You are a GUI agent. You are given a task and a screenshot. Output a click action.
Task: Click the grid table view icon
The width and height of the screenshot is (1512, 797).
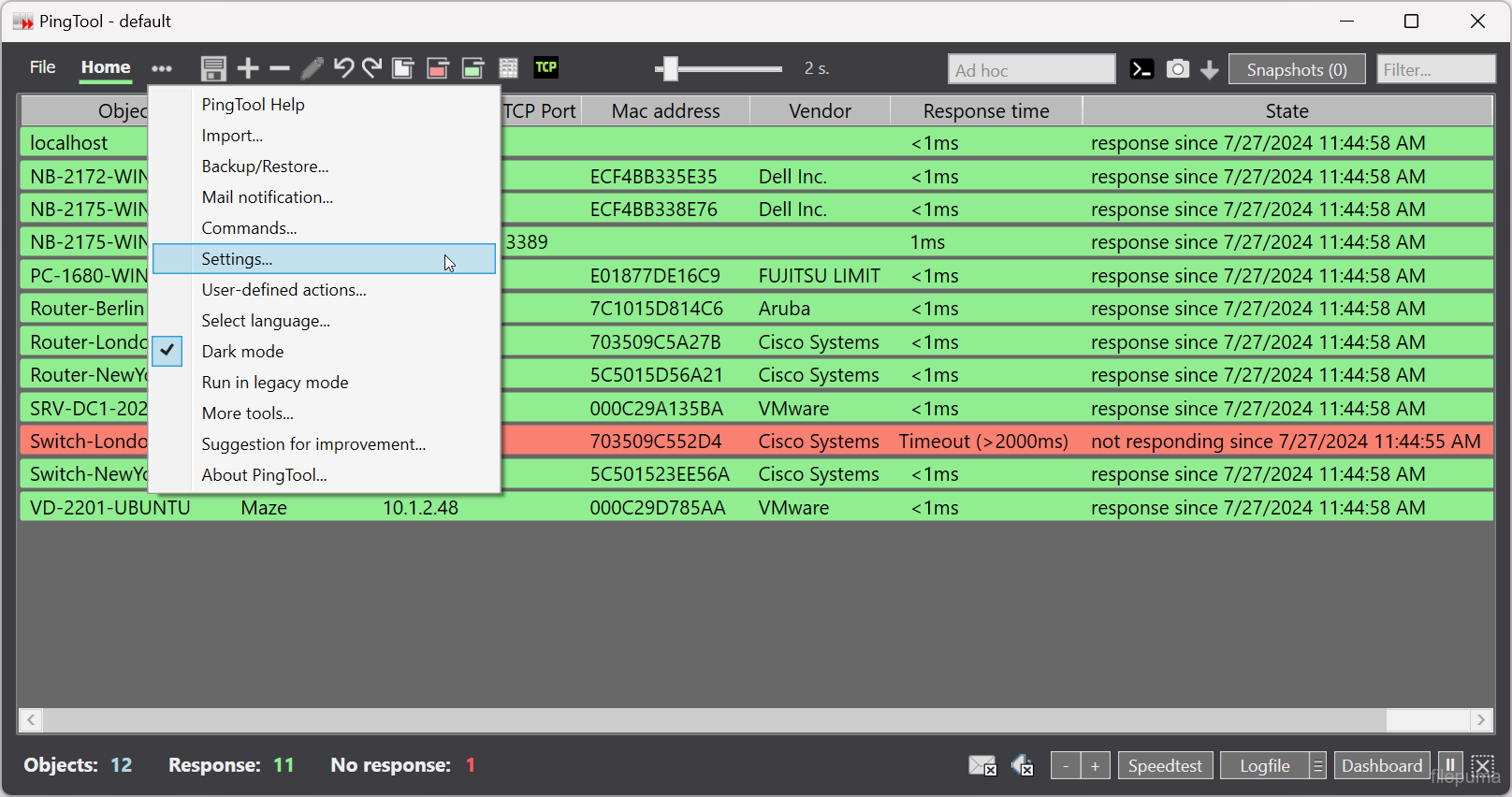pos(508,68)
